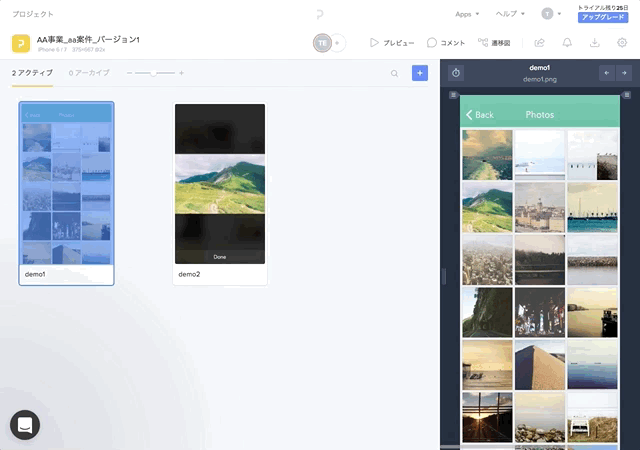Screen dimensions: 640x450
Task: Click the demo1 screen name label
Action: (x=35, y=274)
